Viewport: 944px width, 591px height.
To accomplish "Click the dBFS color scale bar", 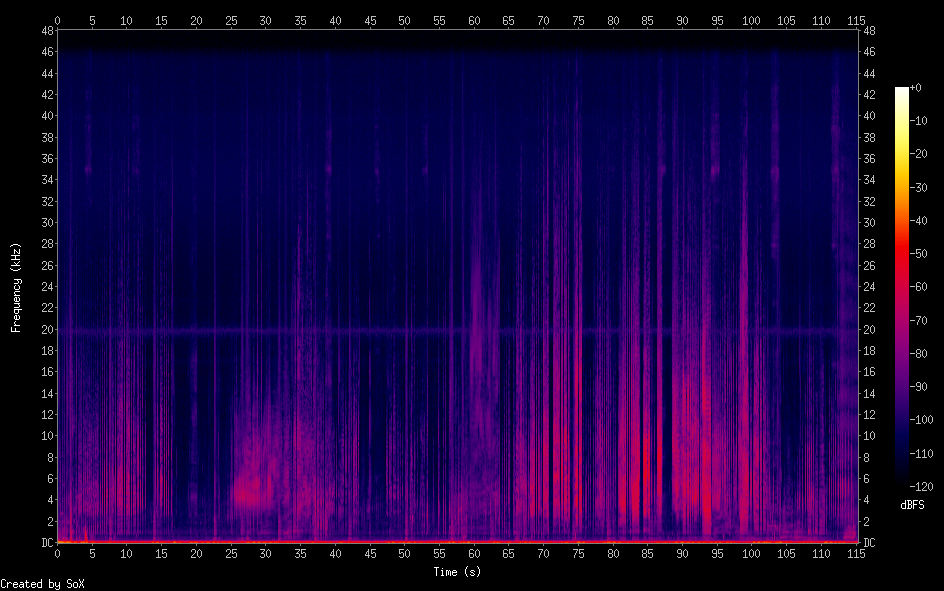I will [902, 287].
